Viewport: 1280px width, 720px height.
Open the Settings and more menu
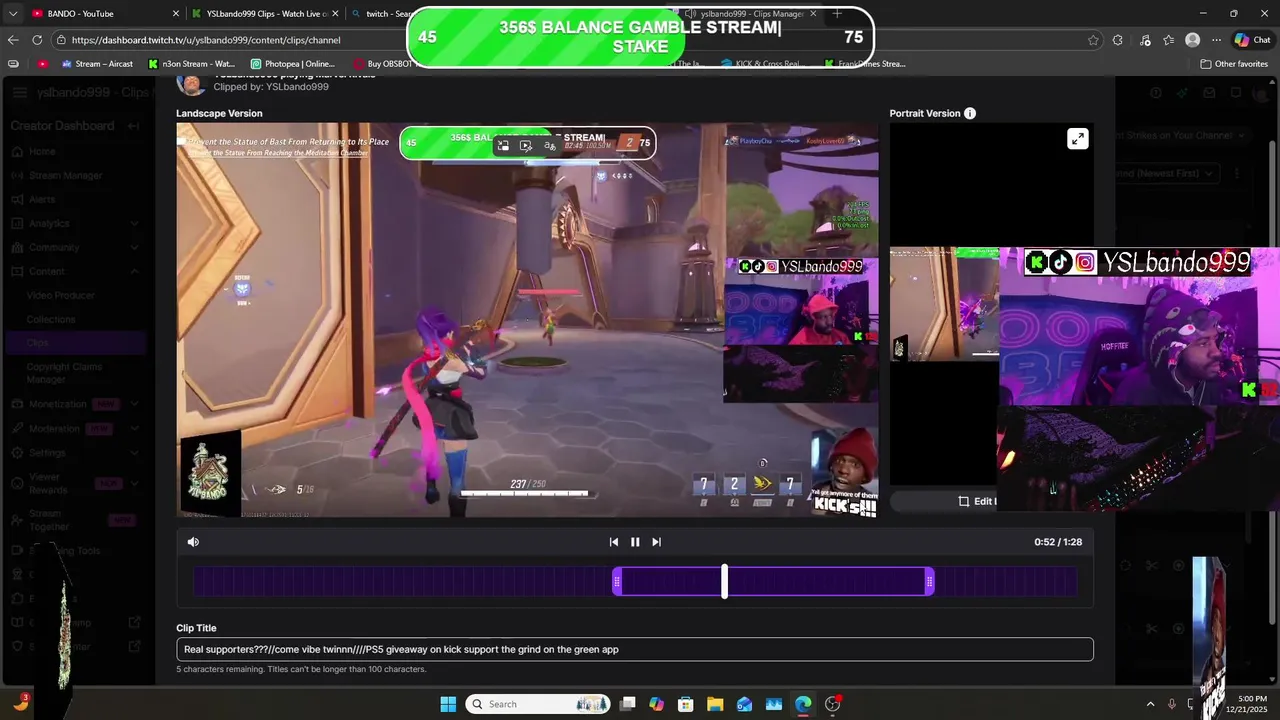[x=1216, y=40]
